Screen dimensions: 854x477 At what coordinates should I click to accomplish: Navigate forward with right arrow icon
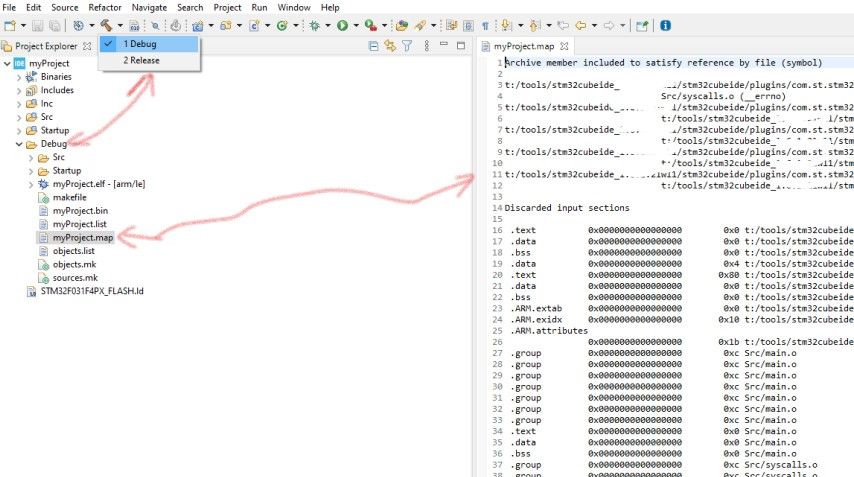[608, 26]
